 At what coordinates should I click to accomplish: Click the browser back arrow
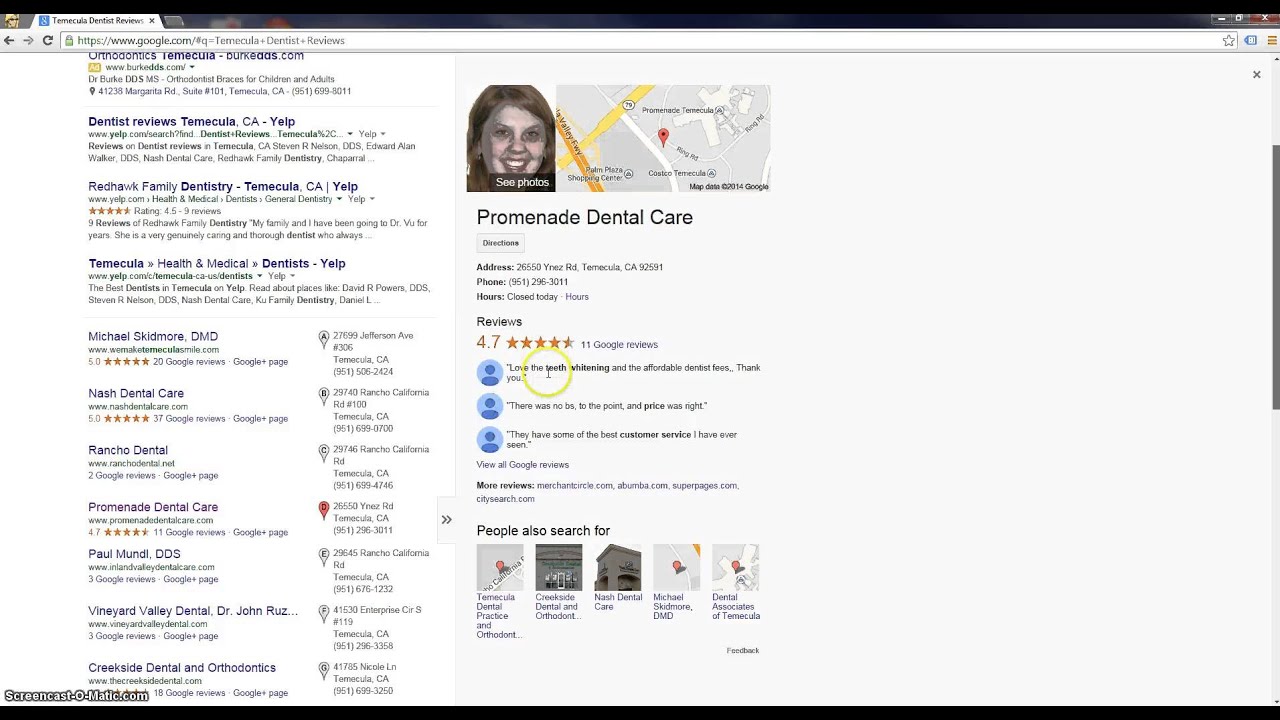click(x=9, y=40)
